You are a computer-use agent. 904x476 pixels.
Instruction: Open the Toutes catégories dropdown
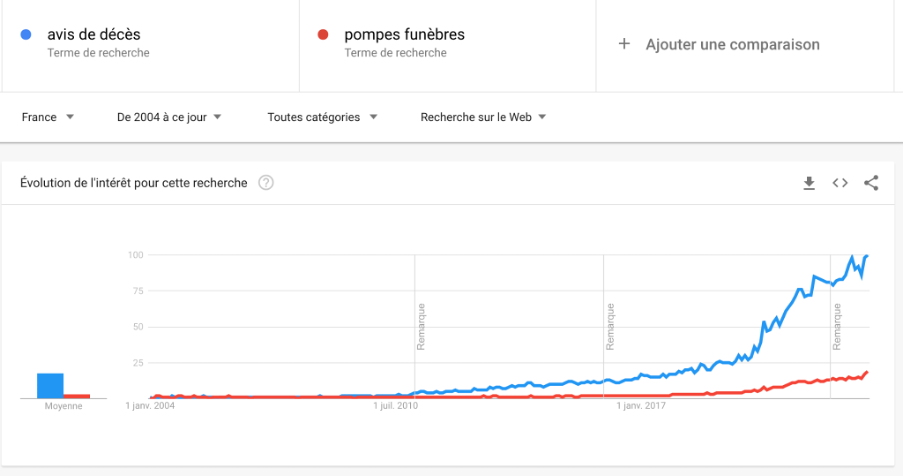click(x=322, y=117)
